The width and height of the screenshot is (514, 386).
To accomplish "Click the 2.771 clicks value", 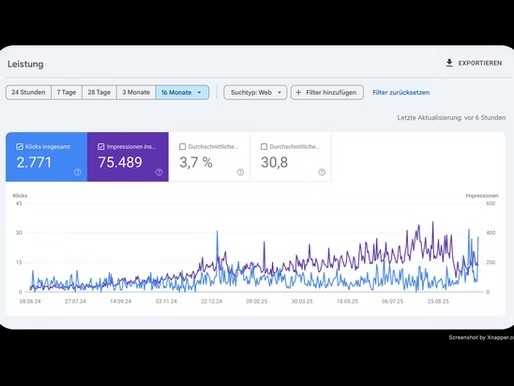I will pos(34,162).
